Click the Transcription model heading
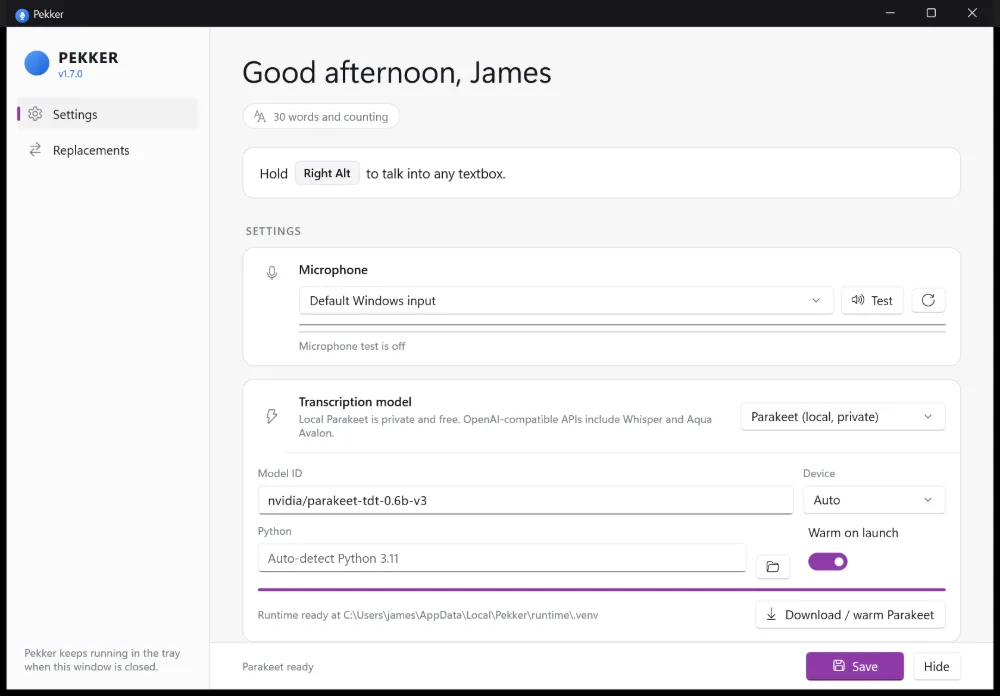This screenshot has height=696, width=1000. pyautogui.click(x=355, y=402)
